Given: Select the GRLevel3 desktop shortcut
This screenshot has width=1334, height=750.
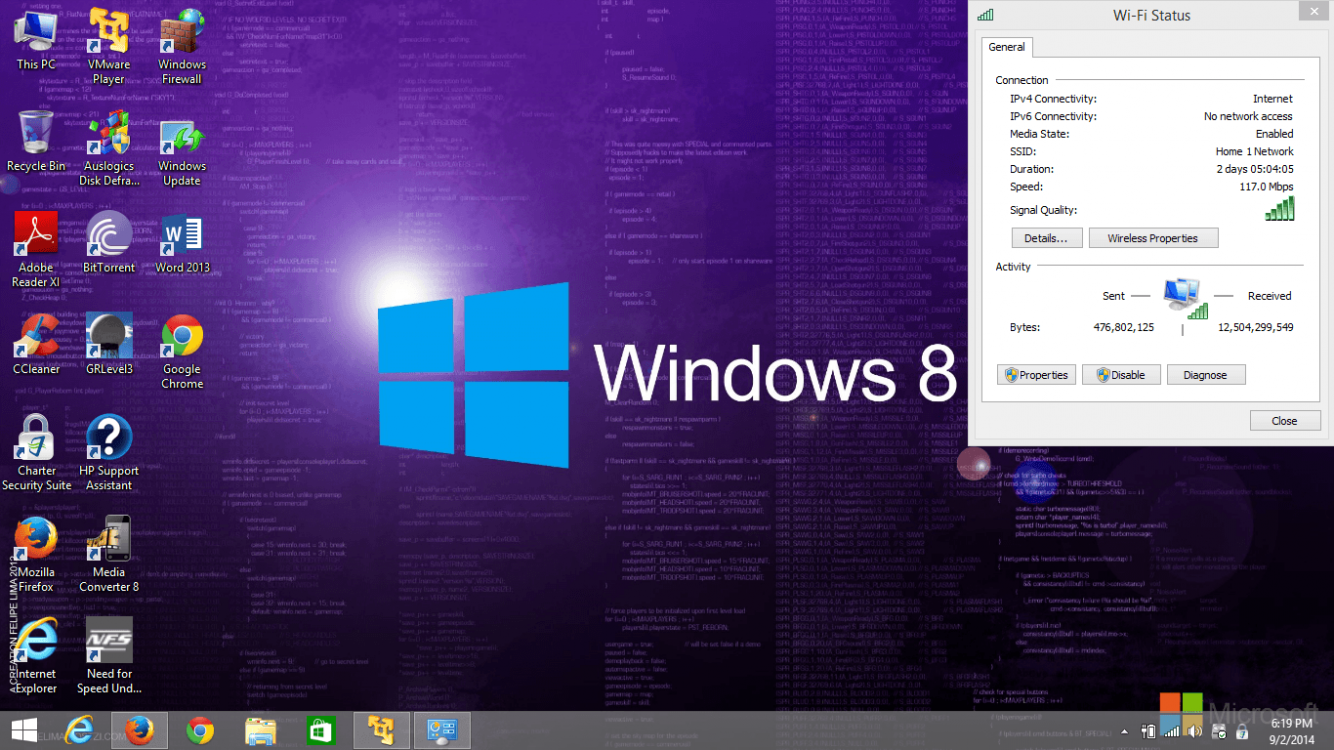Looking at the screenshot, I should coord(108,344).
